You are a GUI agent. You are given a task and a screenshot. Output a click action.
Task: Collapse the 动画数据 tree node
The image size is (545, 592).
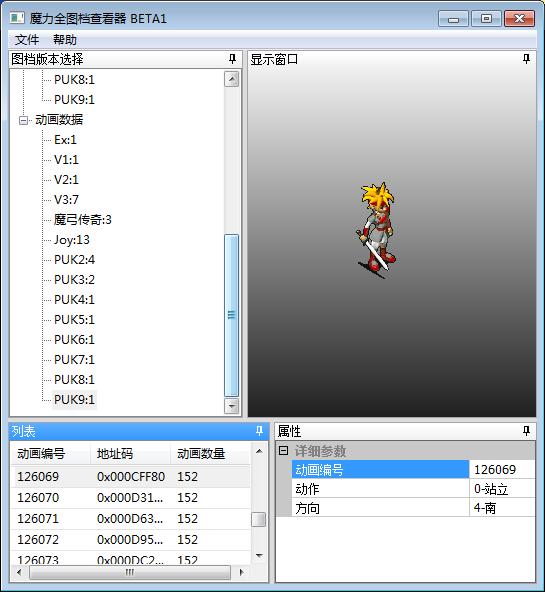click(23, 120)
